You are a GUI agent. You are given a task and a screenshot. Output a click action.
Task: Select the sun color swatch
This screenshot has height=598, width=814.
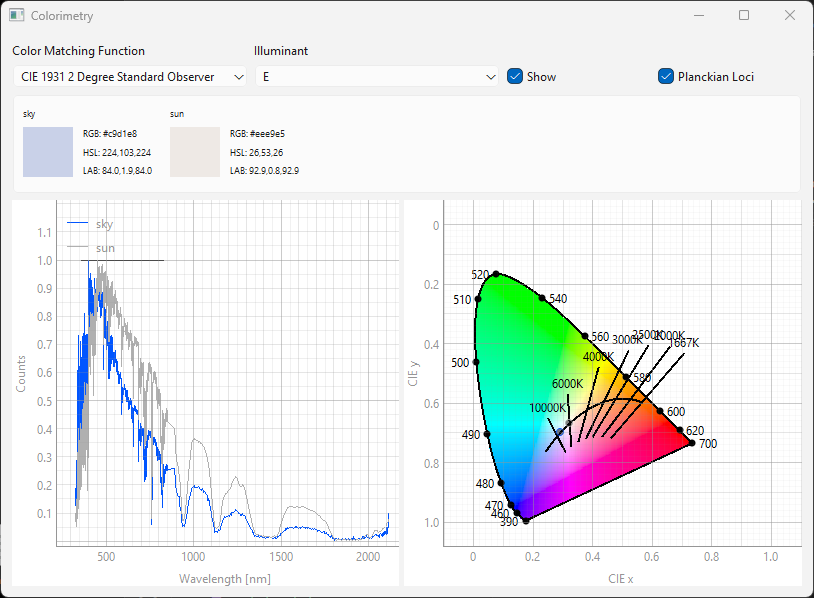[195, 152]
